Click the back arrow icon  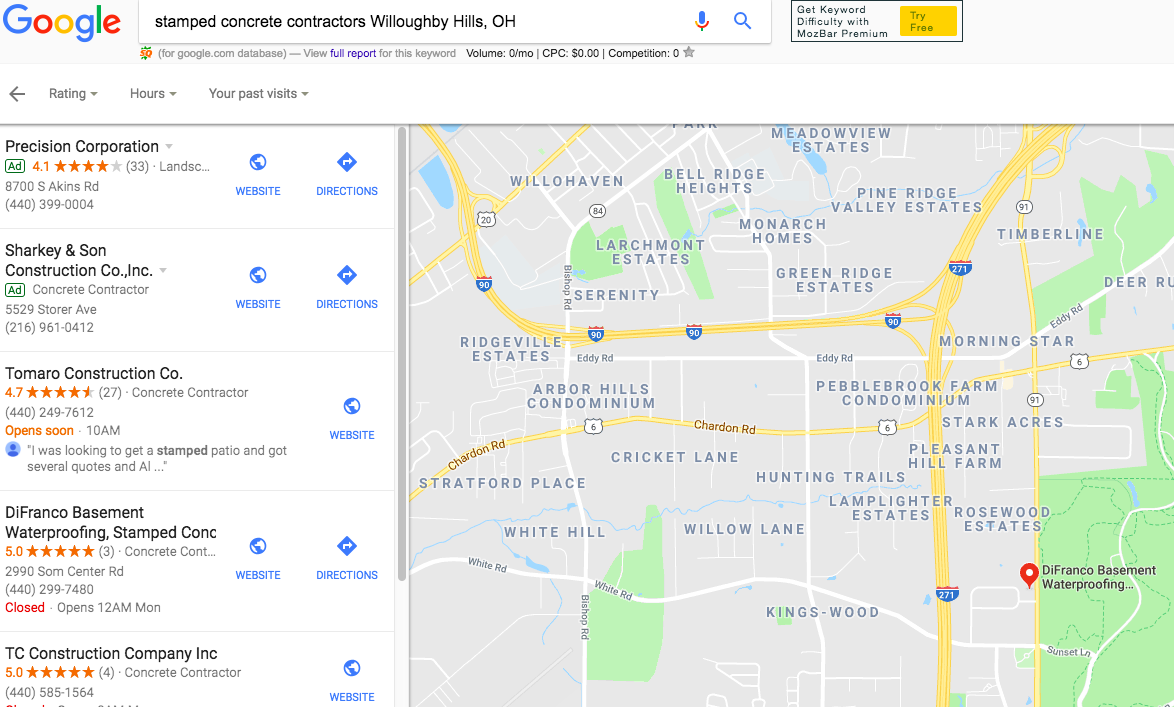[x=16, y=94]
